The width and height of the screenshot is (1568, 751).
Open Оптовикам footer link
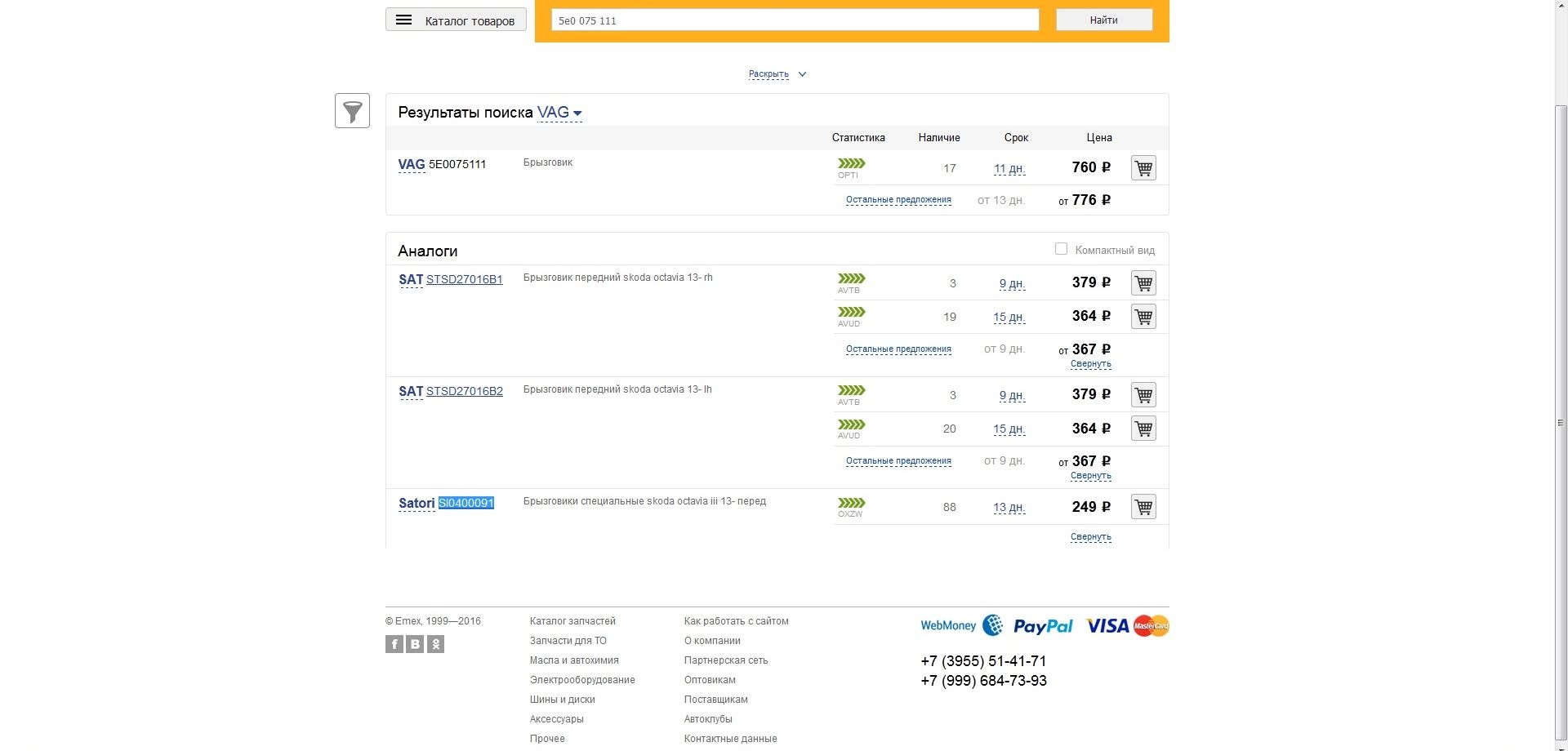point(710,680)
